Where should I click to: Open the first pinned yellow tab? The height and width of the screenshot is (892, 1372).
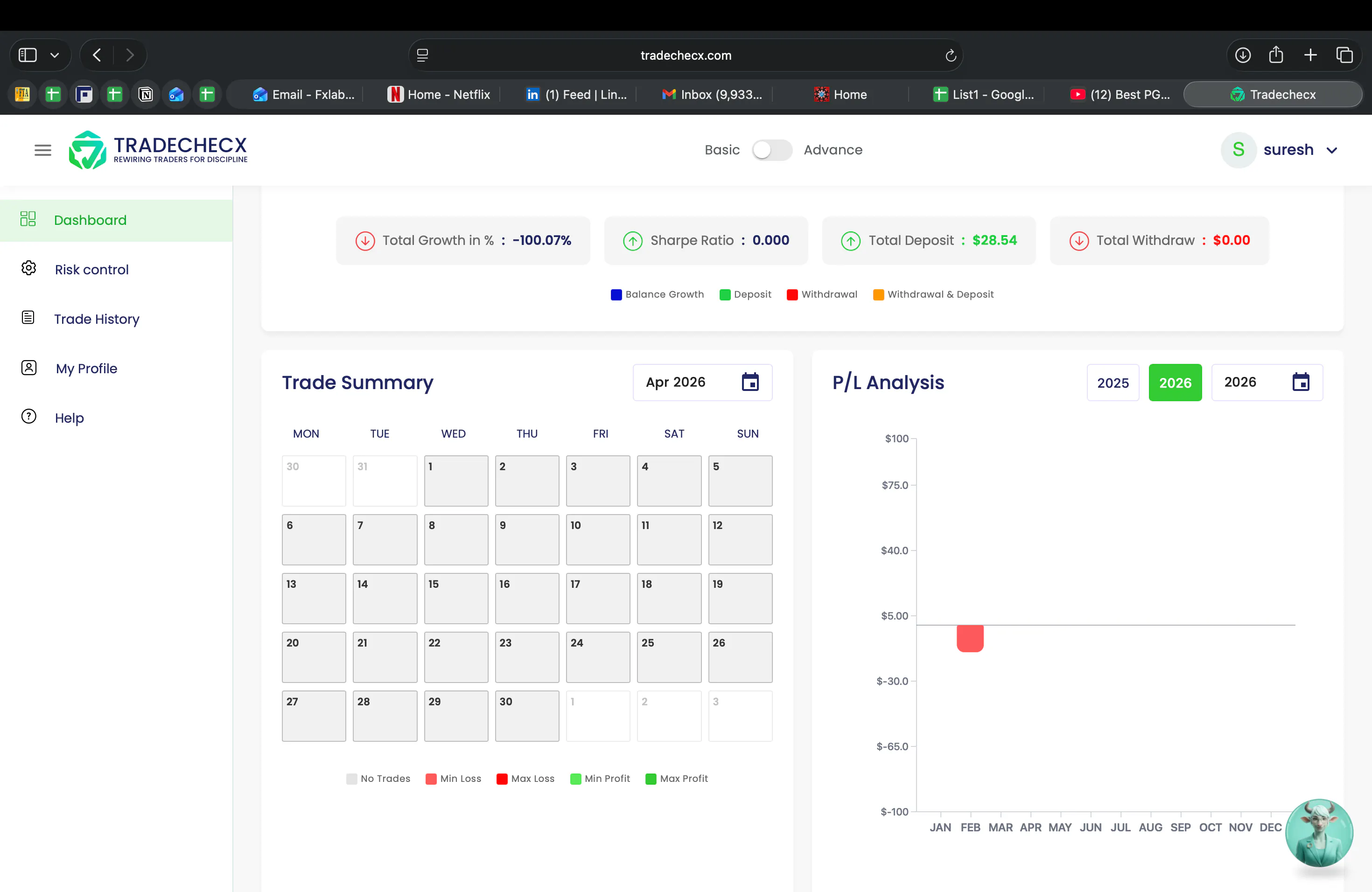point(22,95)
